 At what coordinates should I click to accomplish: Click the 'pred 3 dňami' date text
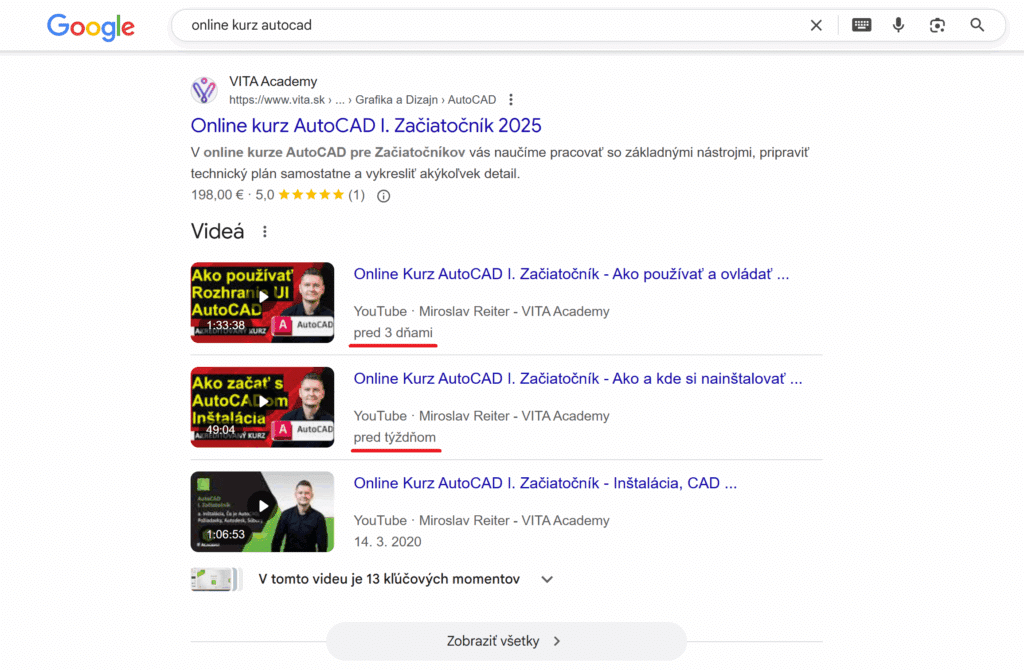(393, 332)
